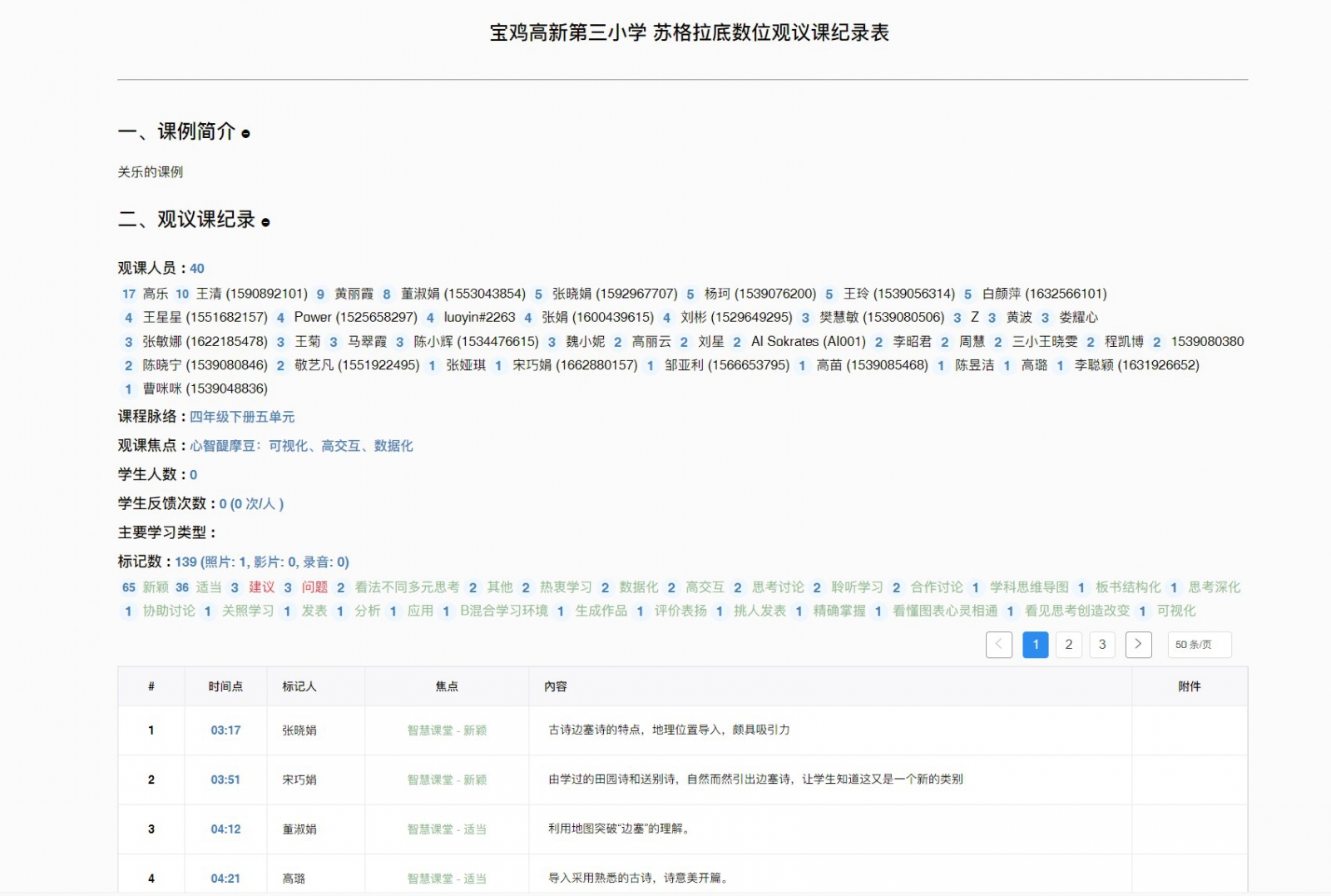1331x896 pixels.
Task: Filter by the 新颖 tag with count 65
Action: (x=156, y=587)
